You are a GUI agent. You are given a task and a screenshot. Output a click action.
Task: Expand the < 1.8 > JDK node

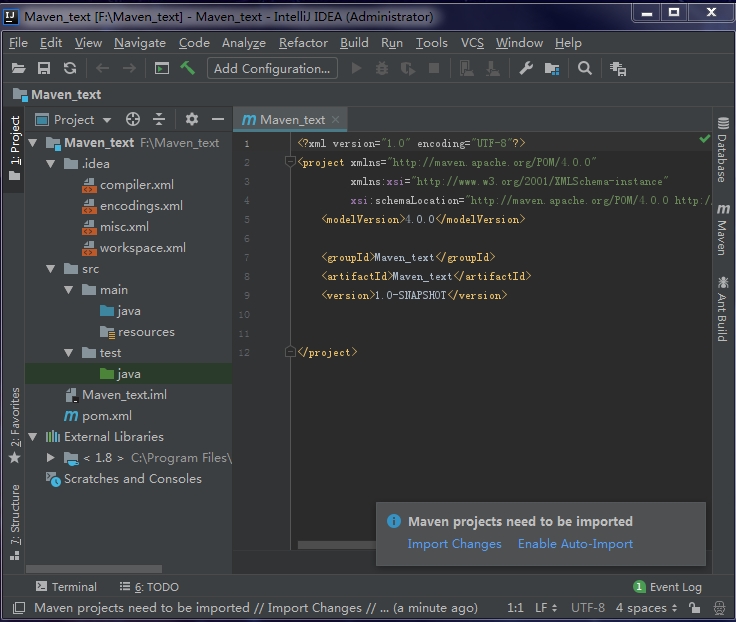click(51, 458)
